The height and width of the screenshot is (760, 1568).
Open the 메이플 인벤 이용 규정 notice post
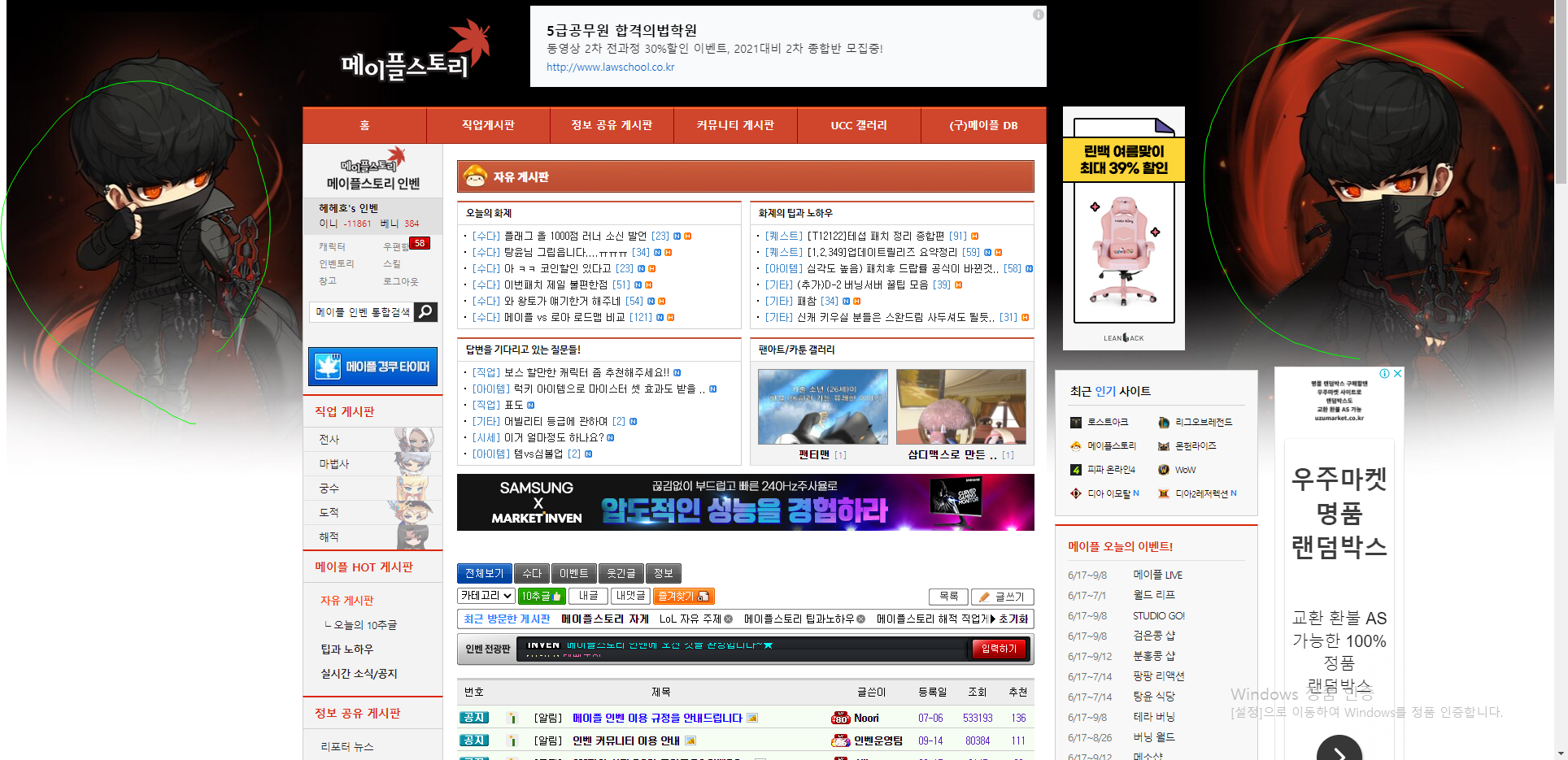657,719
